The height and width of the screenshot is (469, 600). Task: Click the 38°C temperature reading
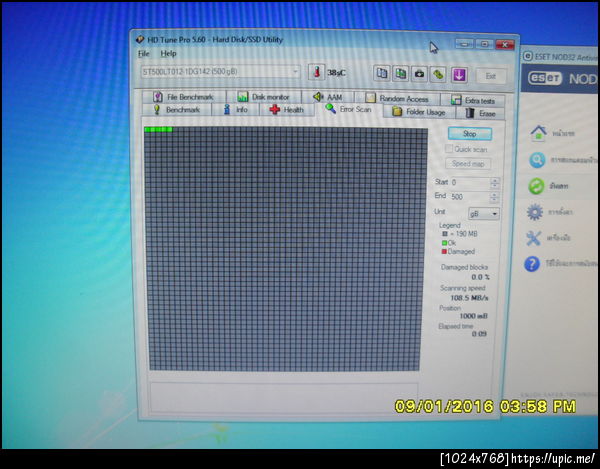tap(336, 73)
